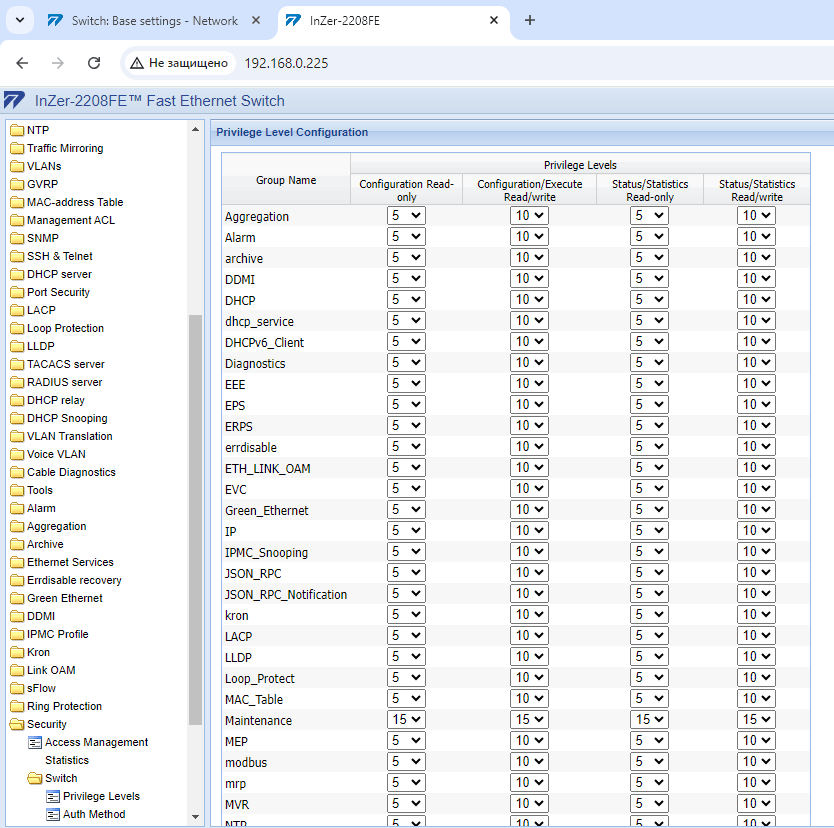Image resolution: width=834 pixels, height=828 pixels.
Task: Click the Green_Ethernet group name
Action: pyautogui.click(x=266, y=511)
